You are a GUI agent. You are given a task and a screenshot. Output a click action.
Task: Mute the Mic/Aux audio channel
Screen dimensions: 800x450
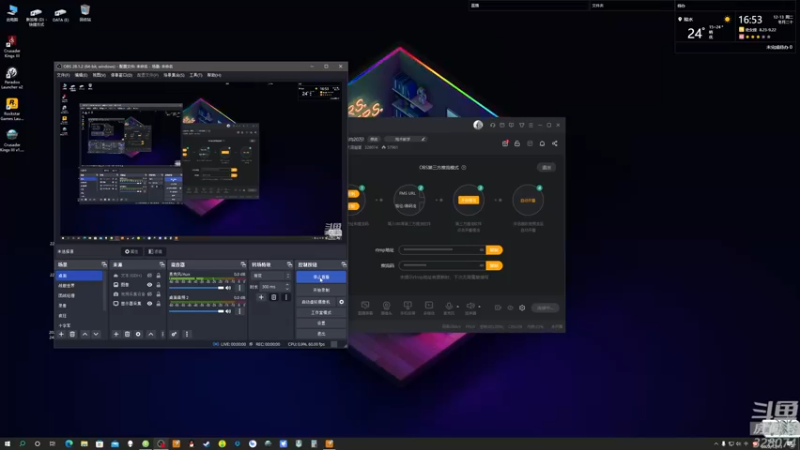tap(228, 288)
